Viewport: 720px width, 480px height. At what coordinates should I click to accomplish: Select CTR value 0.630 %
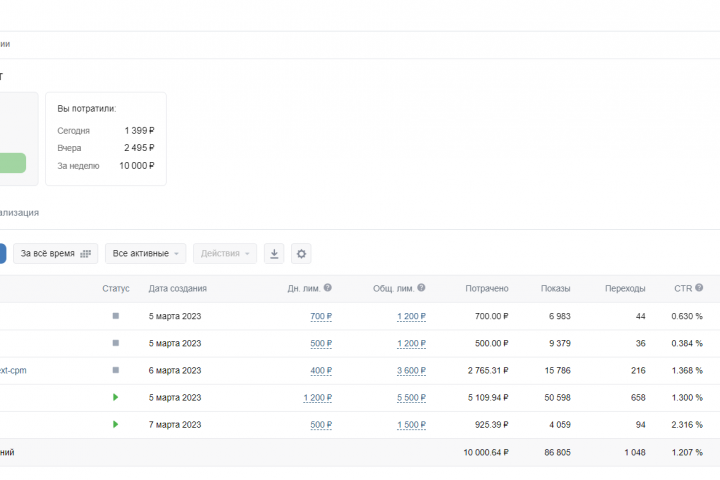[687, 316]
